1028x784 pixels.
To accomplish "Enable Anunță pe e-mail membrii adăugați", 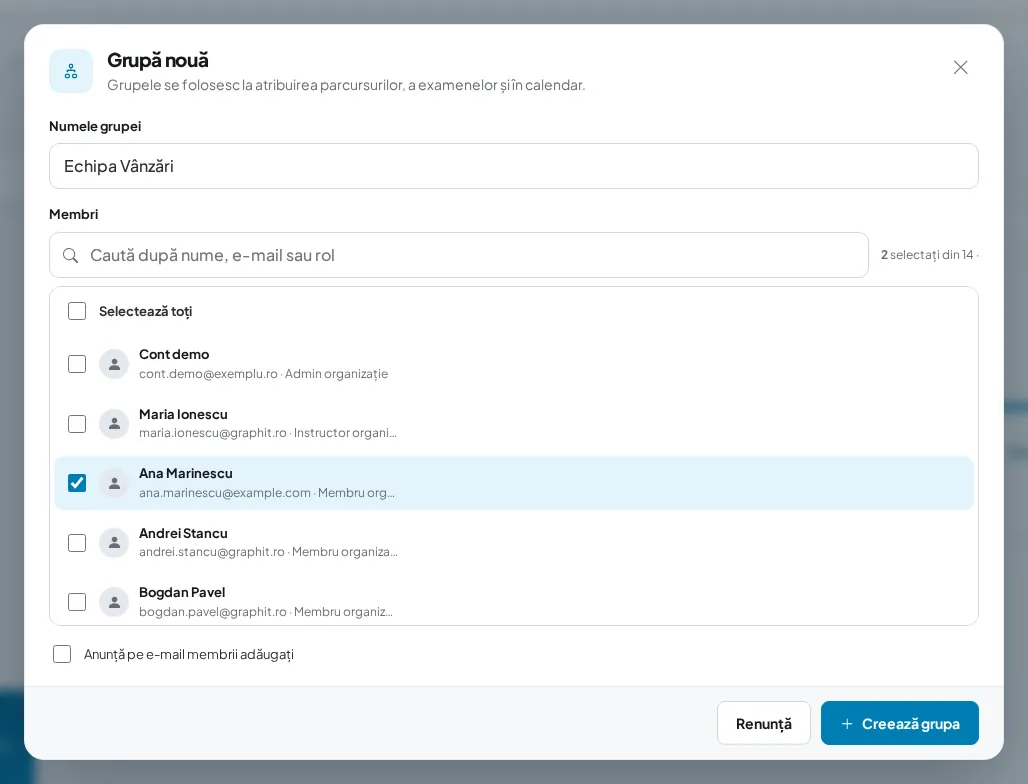I will pyautogui.click(x=62, y=654).
